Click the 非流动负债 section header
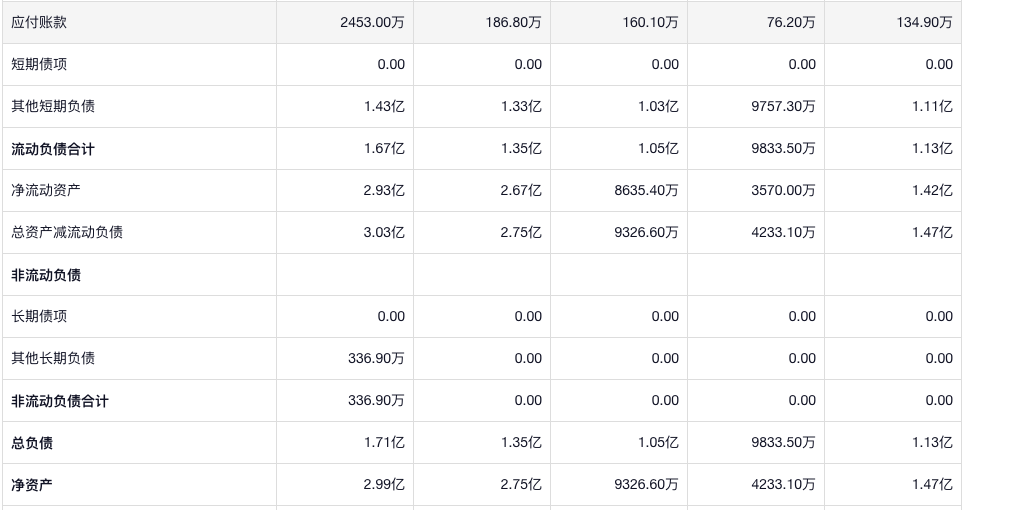The image size is (1025, 510). 46,275
